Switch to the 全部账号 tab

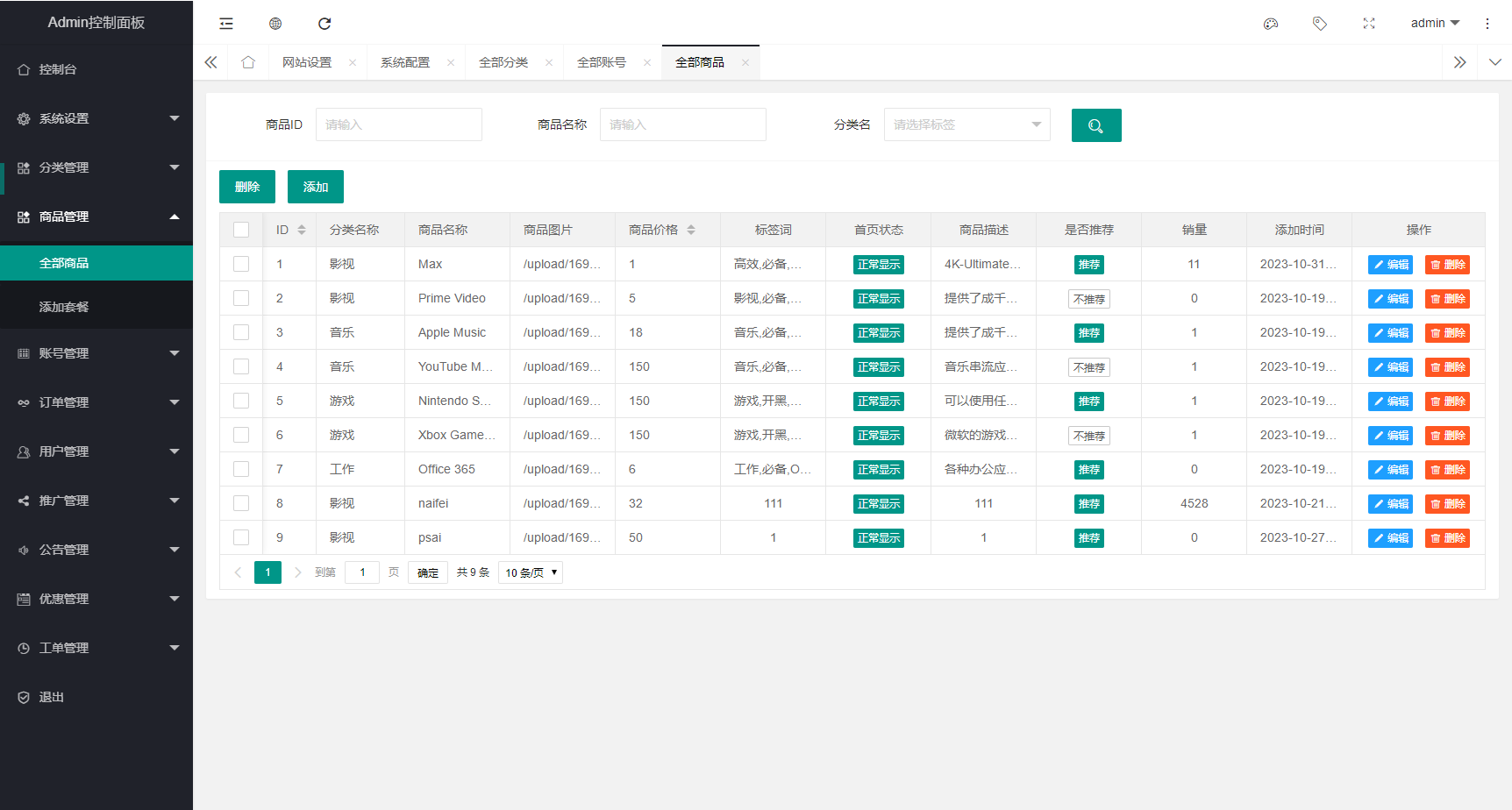603,61
